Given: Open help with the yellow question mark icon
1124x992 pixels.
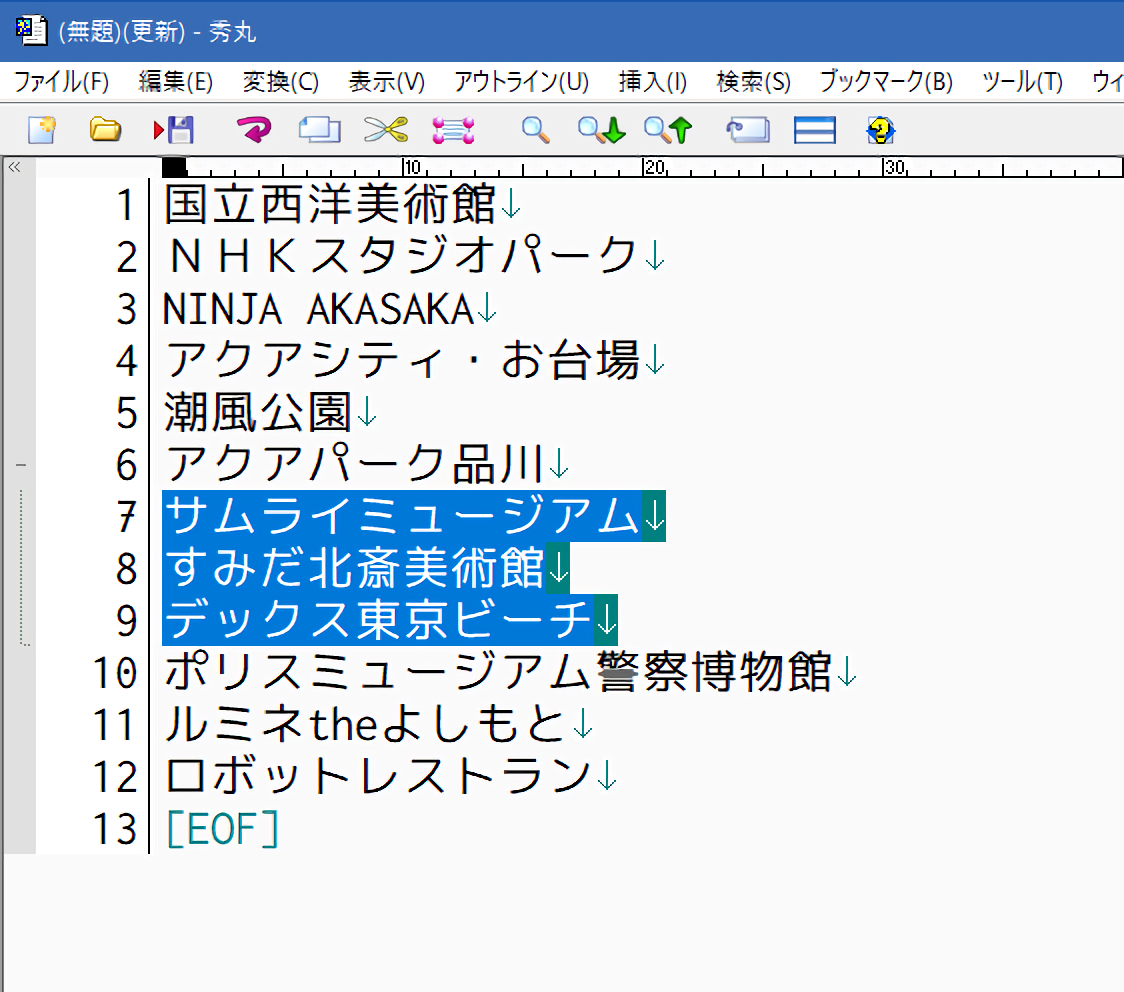Looking at the screenshot, I should tap(880, 129).
